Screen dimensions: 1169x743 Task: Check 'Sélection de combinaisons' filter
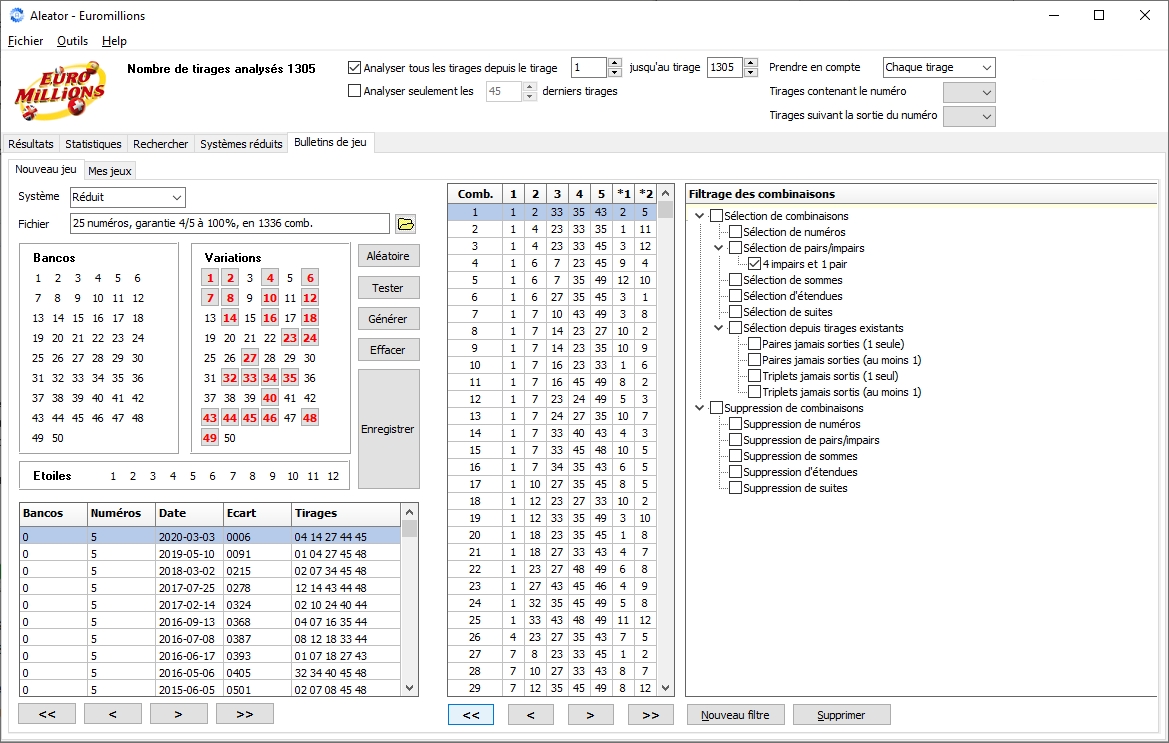pos(716,216)
